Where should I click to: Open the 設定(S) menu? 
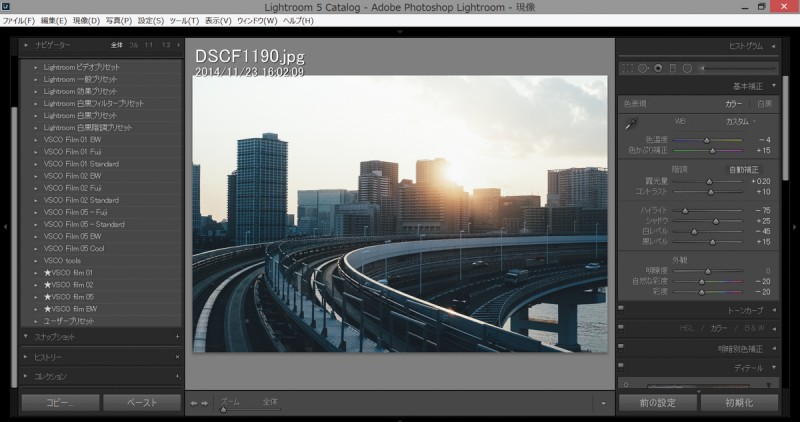pos(151,21)
